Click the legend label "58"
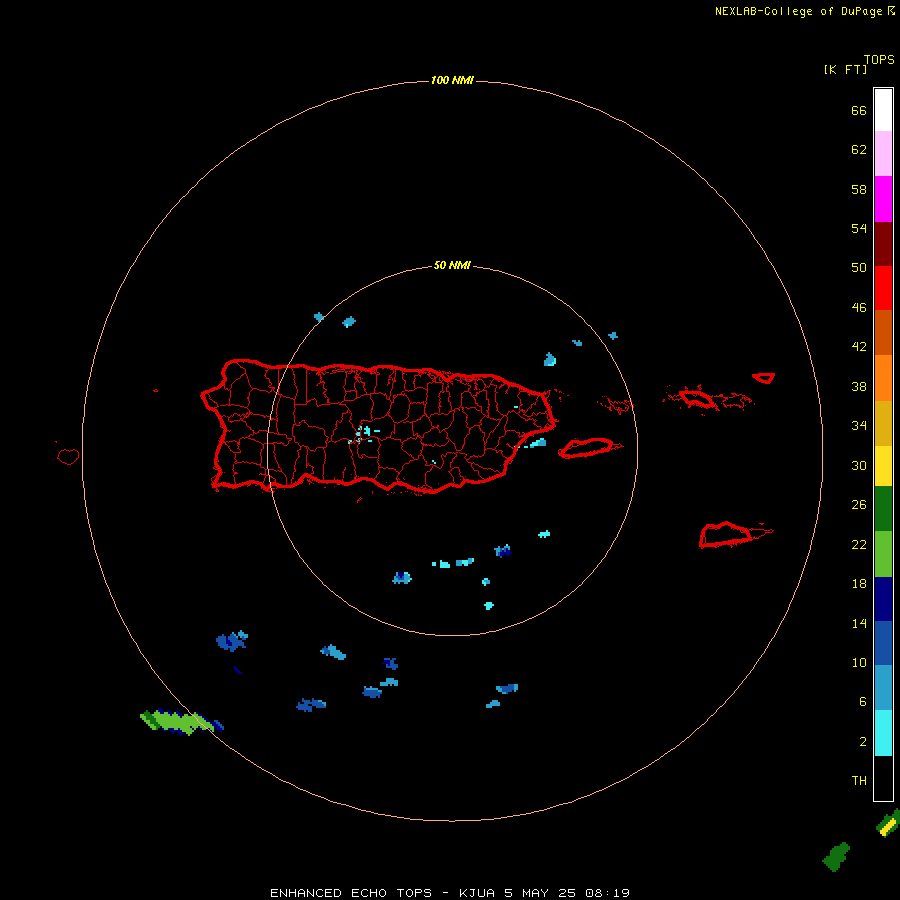Viewport: 900px width, 900px height. pos(859,189)
